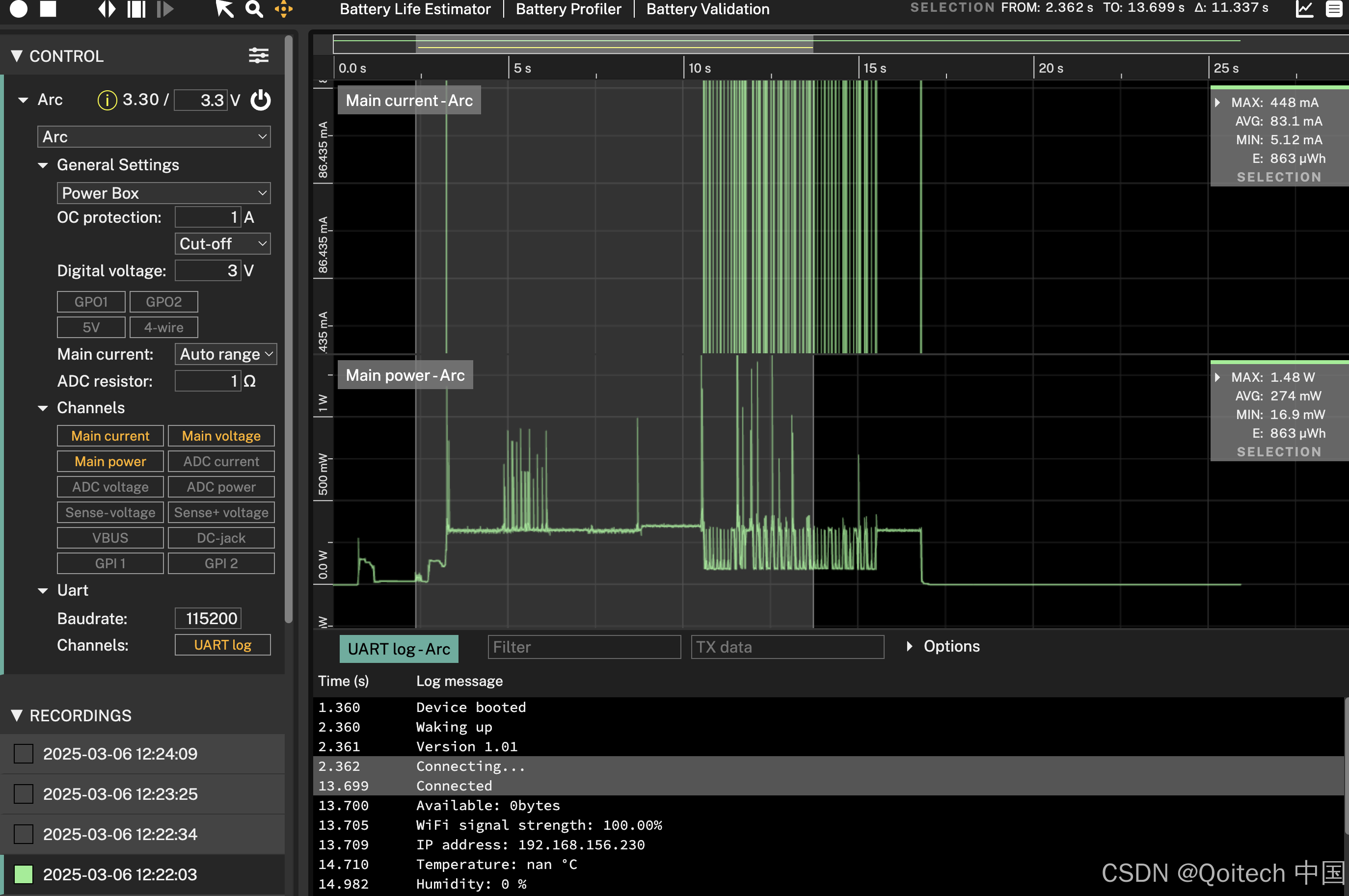Disable the Main voltage channel

point(221,436)
